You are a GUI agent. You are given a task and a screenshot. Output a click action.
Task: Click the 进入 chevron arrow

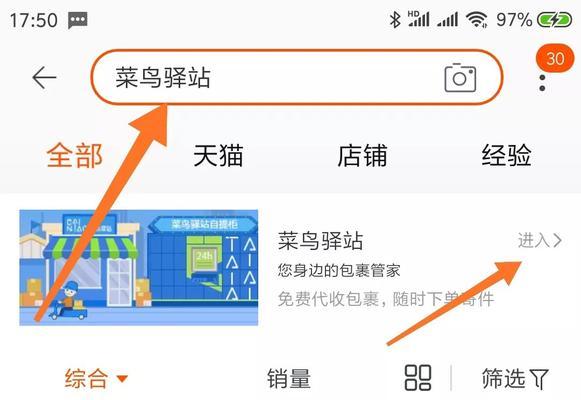pos(558,240)
